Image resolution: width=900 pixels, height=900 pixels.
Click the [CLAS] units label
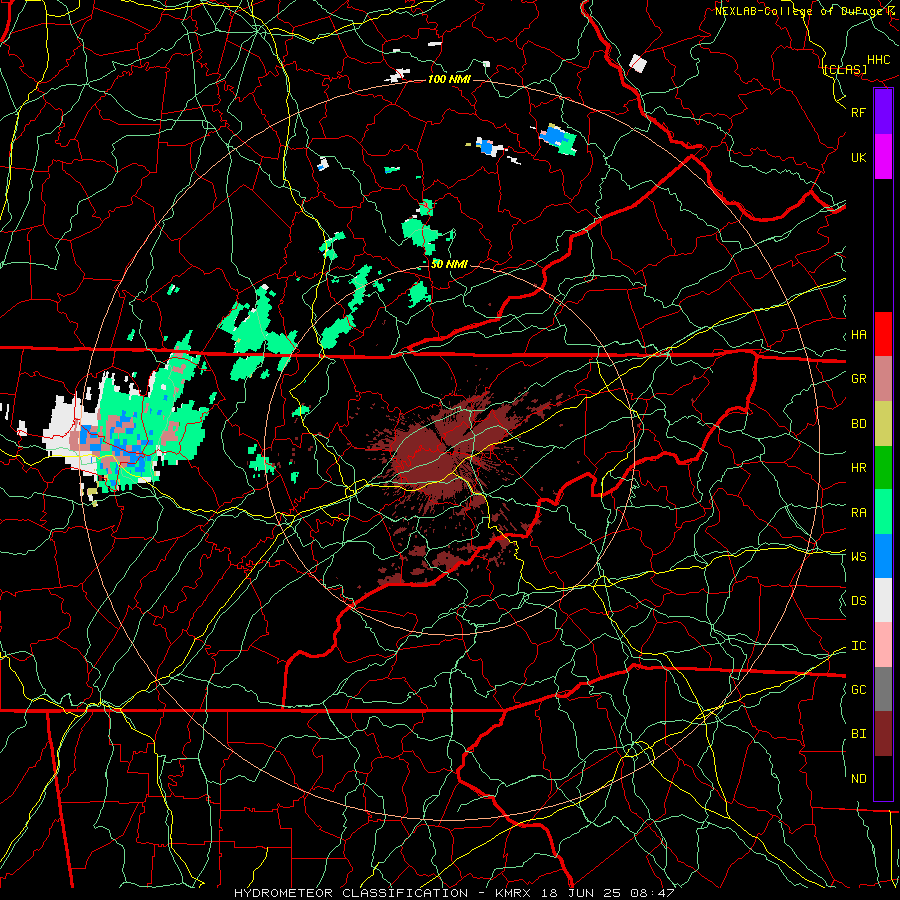(845, 69)
